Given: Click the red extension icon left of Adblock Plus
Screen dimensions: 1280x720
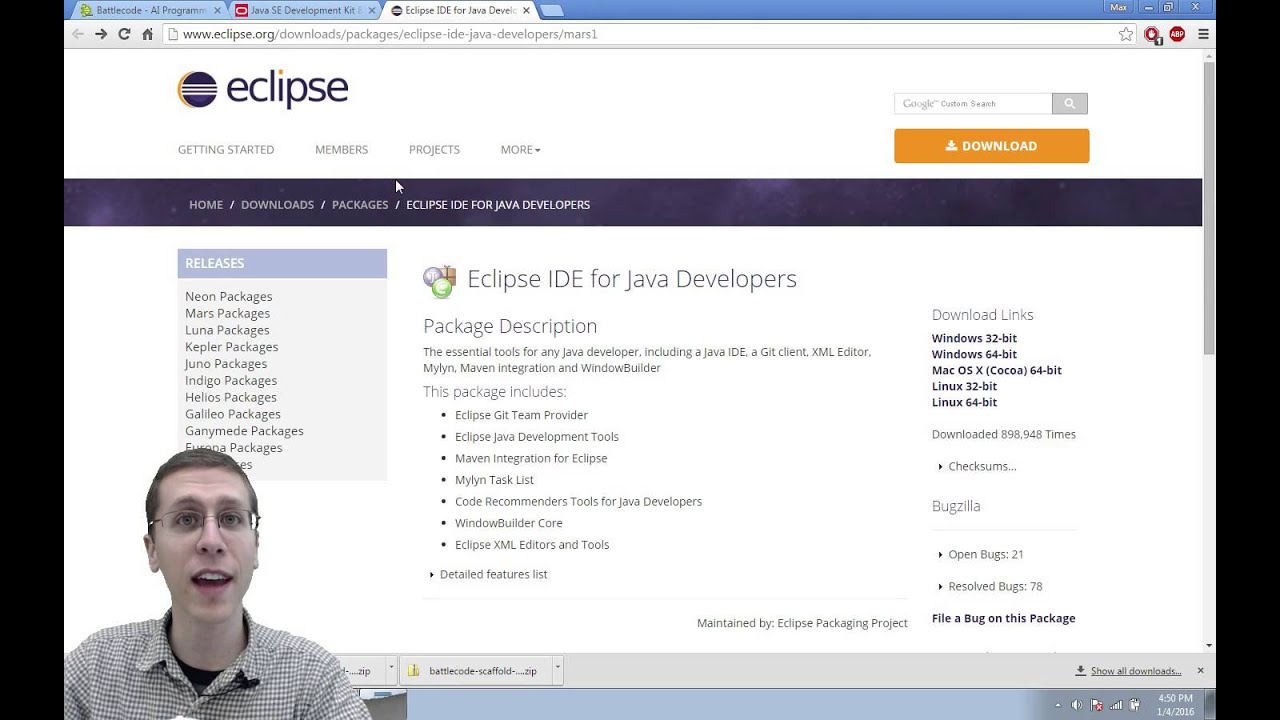Looking at the screenshot, I should (x=1152, y=34).
